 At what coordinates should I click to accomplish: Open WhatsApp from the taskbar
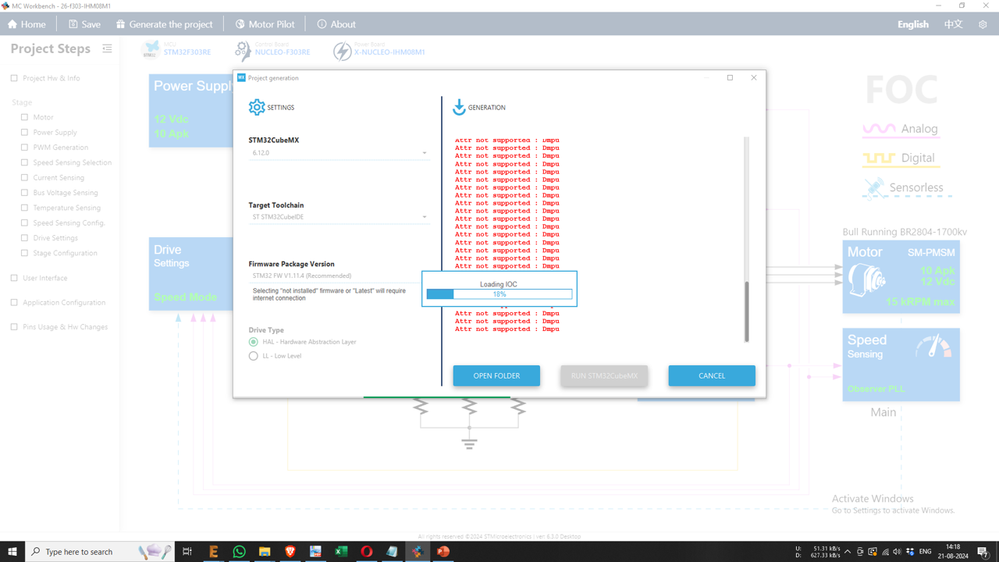(x=239, y=551)
